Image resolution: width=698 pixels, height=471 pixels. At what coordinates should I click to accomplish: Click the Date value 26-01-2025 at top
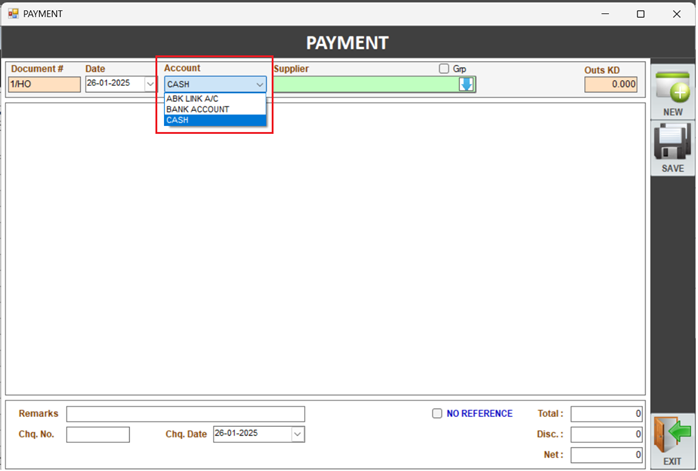109,83
